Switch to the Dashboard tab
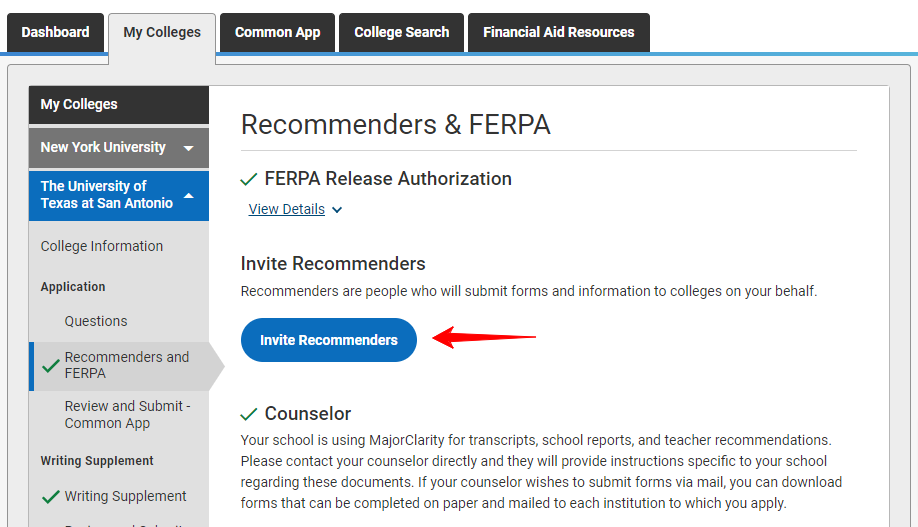The height and width of the screenshot is (527, 918). [x=55, y=32]
